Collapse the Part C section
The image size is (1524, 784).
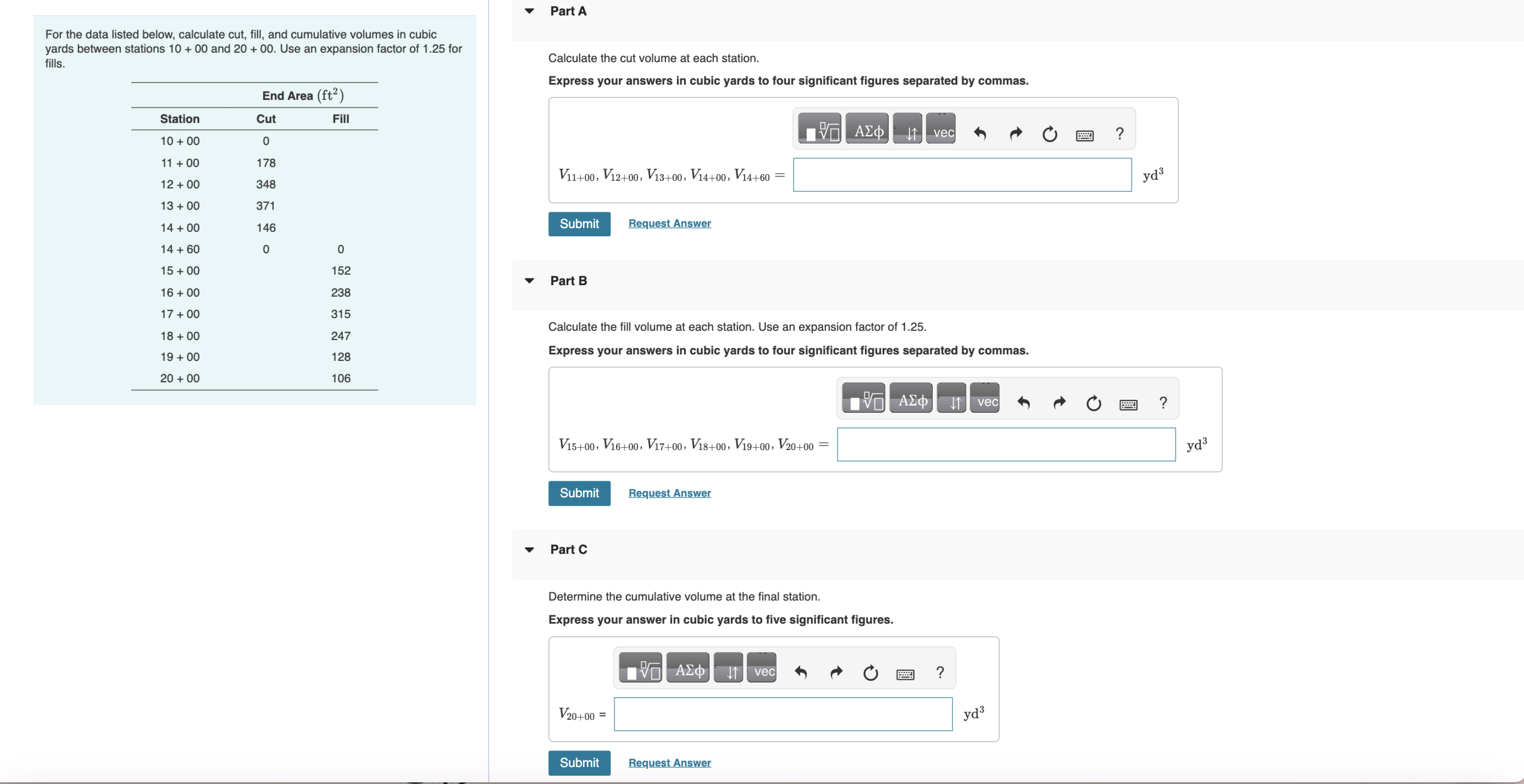[529, 550]
